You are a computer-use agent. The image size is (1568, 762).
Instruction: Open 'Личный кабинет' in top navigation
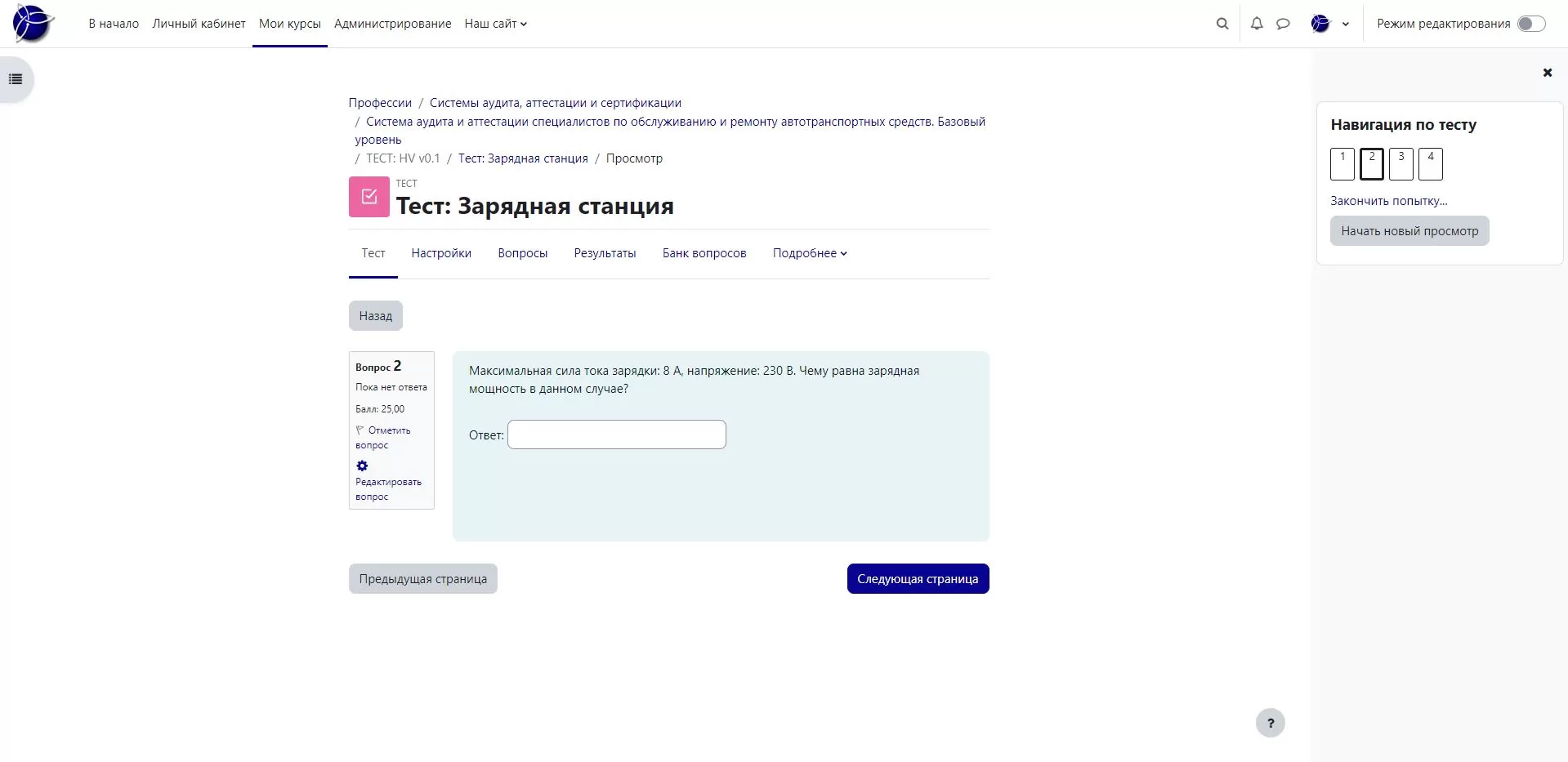coord(199,24)
